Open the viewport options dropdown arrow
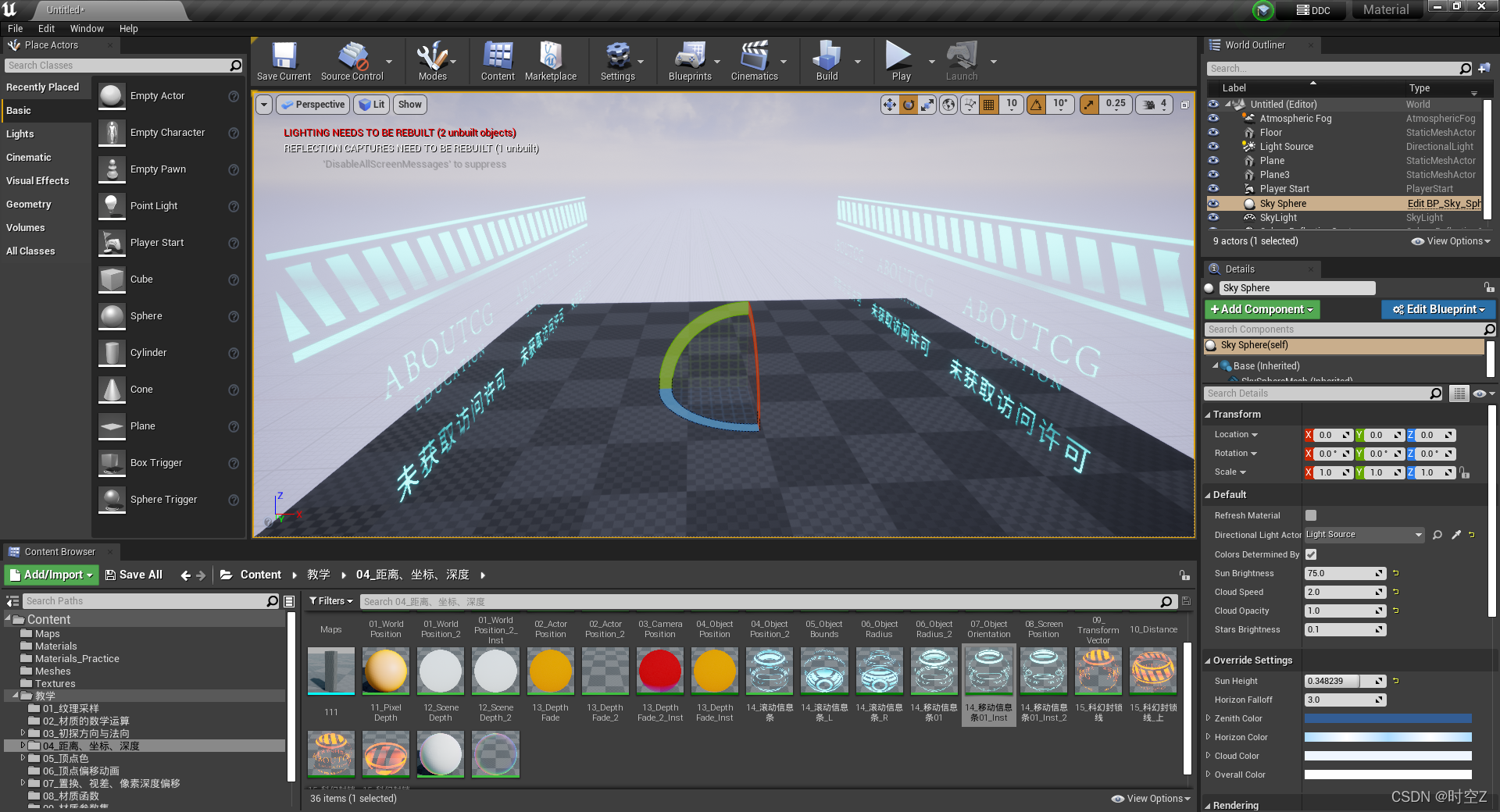This screenshot has height=812, width=1500. (x=264, y=105)
